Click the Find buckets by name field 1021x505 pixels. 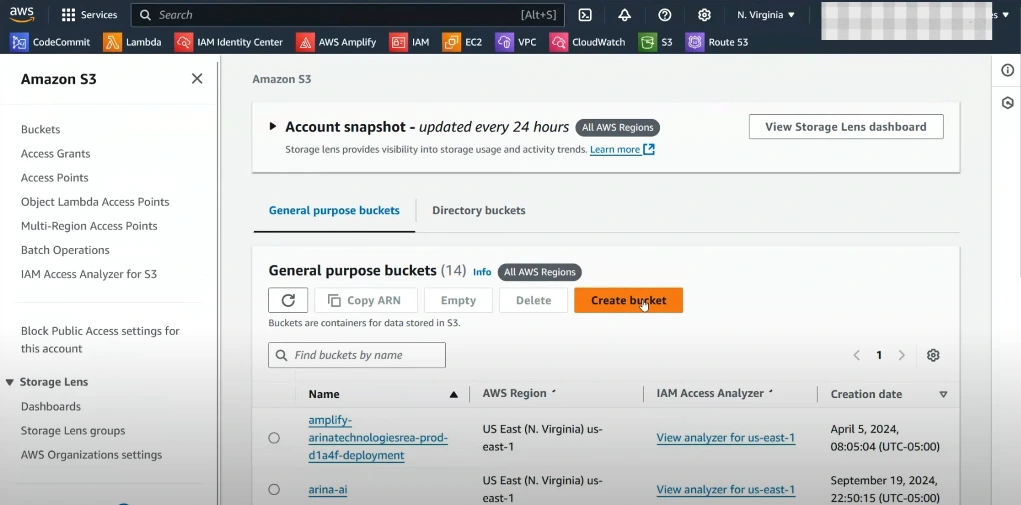point(357,355)
